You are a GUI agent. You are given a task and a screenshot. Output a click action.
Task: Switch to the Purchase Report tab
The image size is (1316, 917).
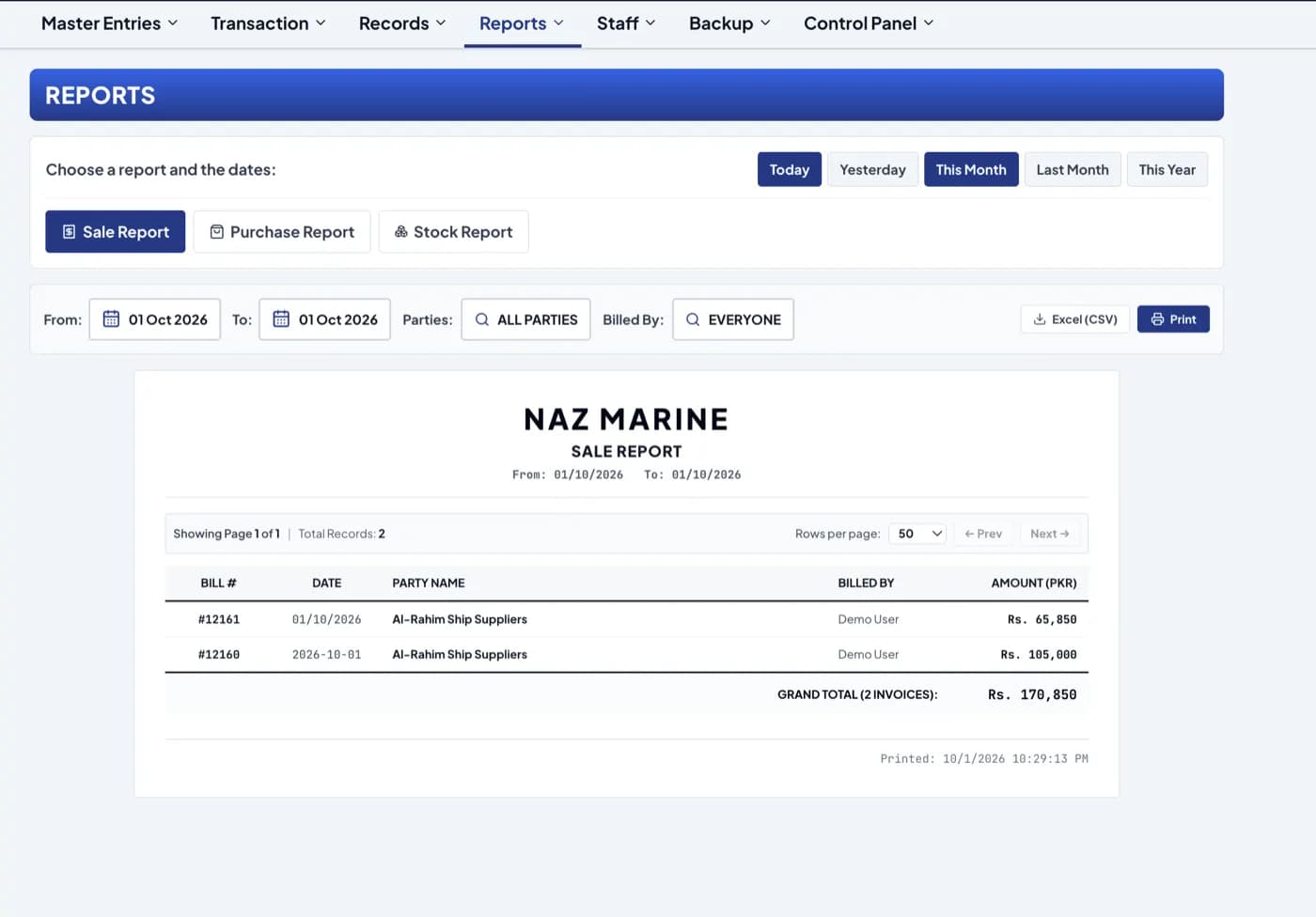click(282, 231)
